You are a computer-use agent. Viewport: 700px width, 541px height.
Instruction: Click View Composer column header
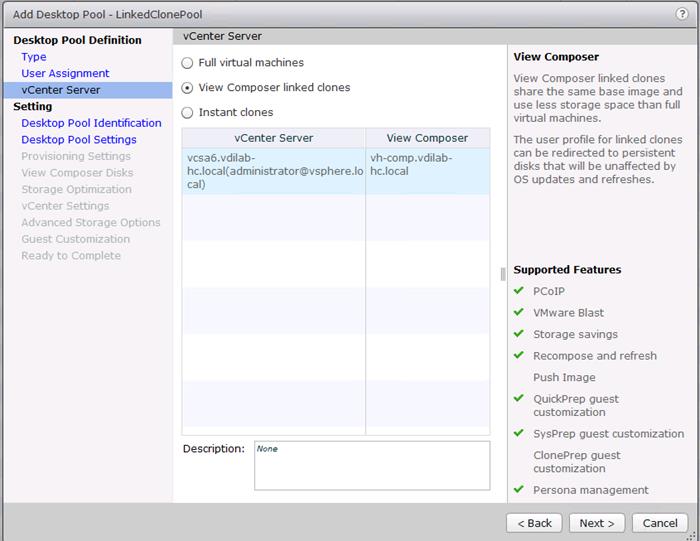tap(427, 138)
